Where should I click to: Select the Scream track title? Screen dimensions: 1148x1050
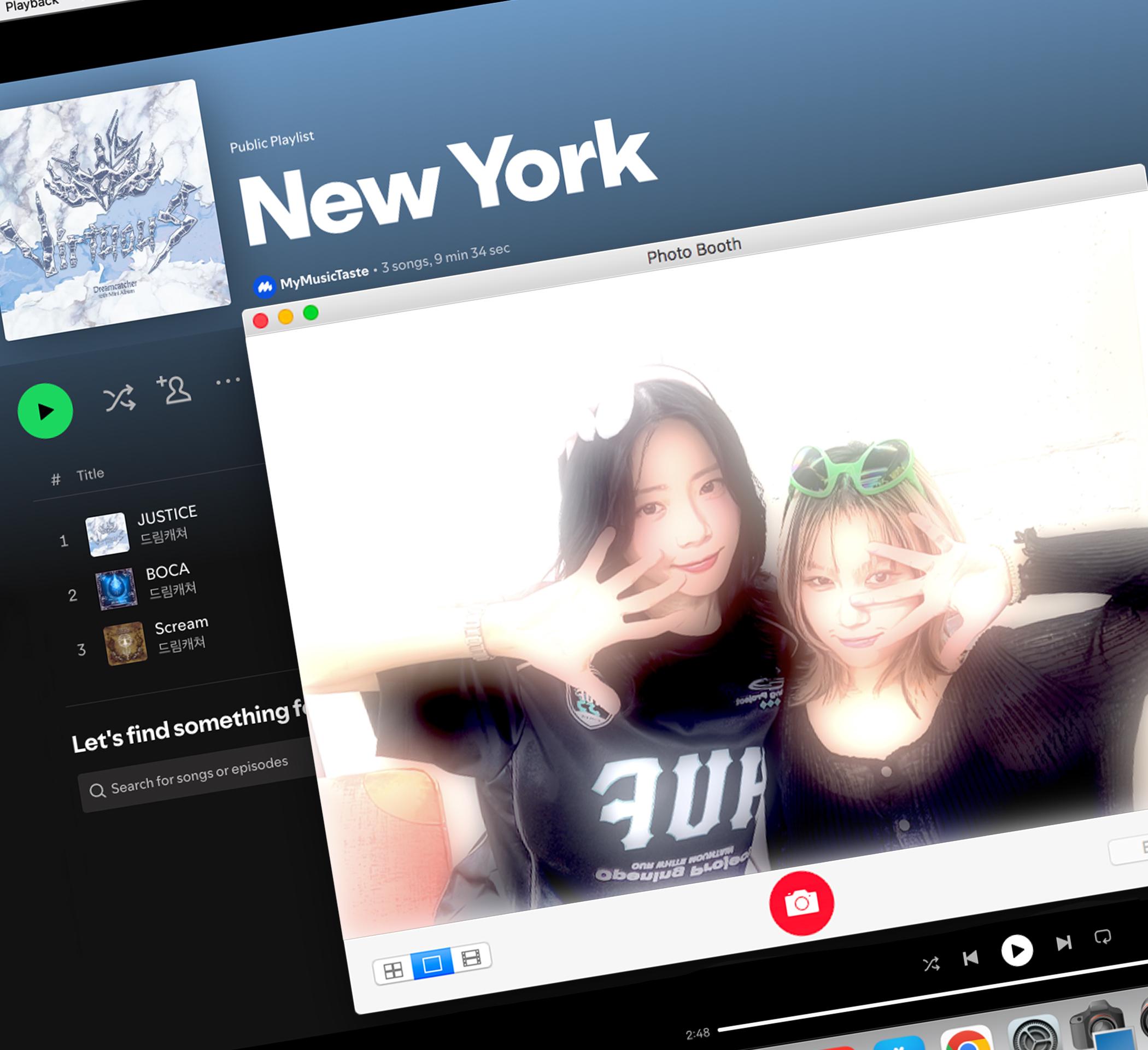click(181, 625)
